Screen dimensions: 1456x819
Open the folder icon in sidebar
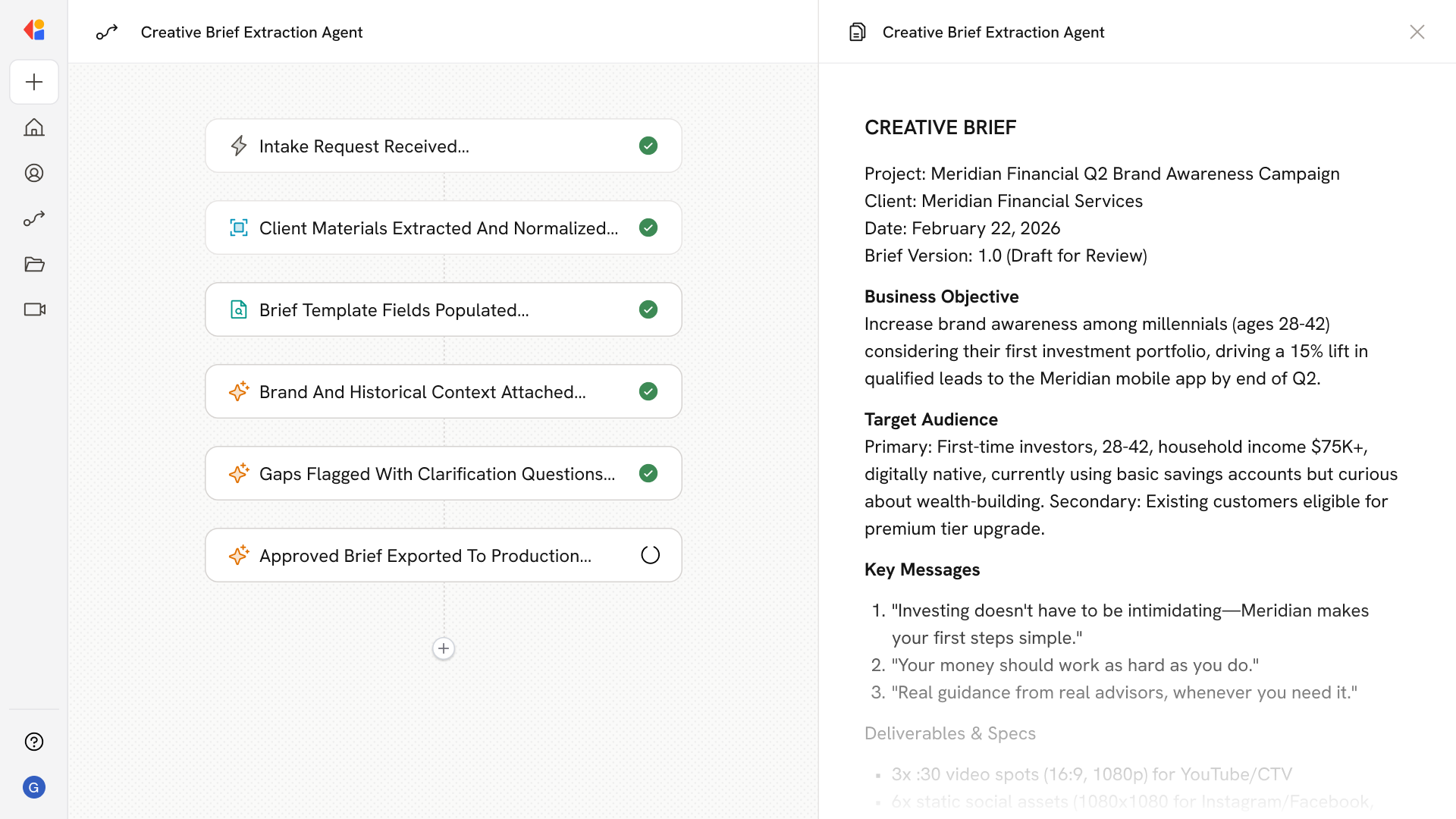coord(34,264)
